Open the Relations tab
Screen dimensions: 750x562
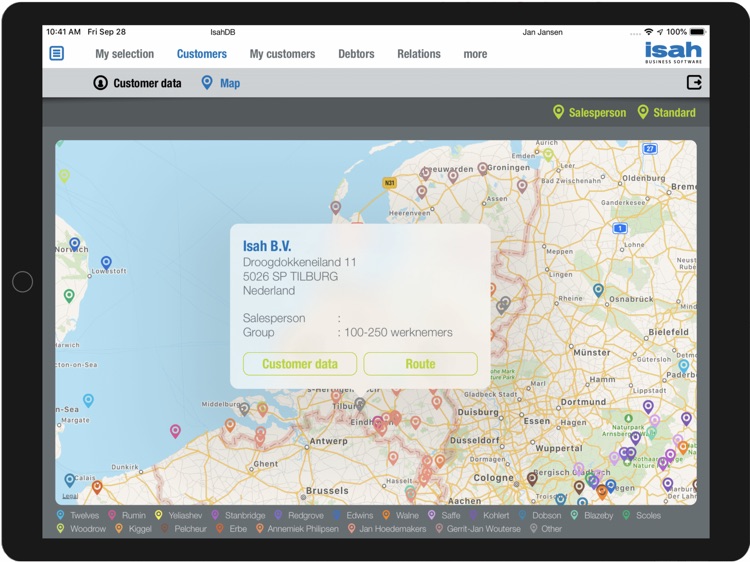pyautogui.click(x=418, y=54)
